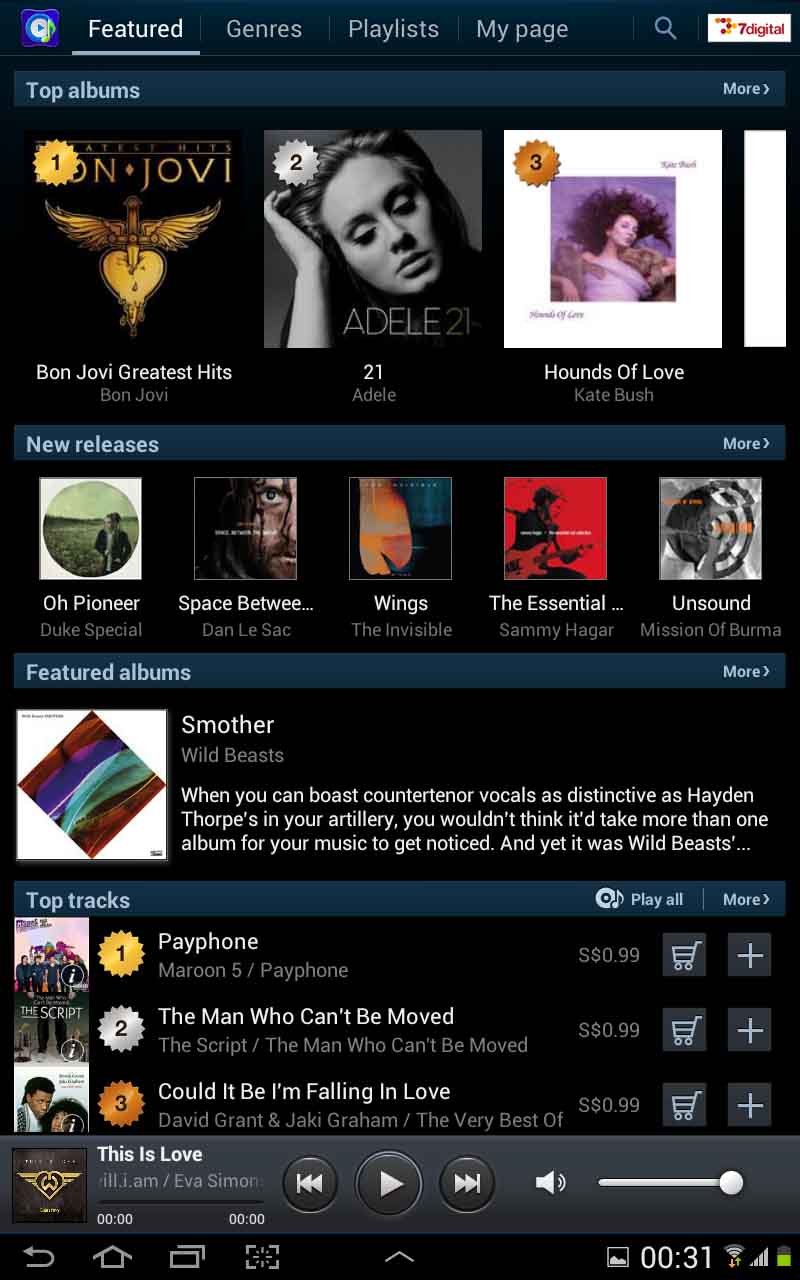Switch to the Genres tab

(264, 29)
